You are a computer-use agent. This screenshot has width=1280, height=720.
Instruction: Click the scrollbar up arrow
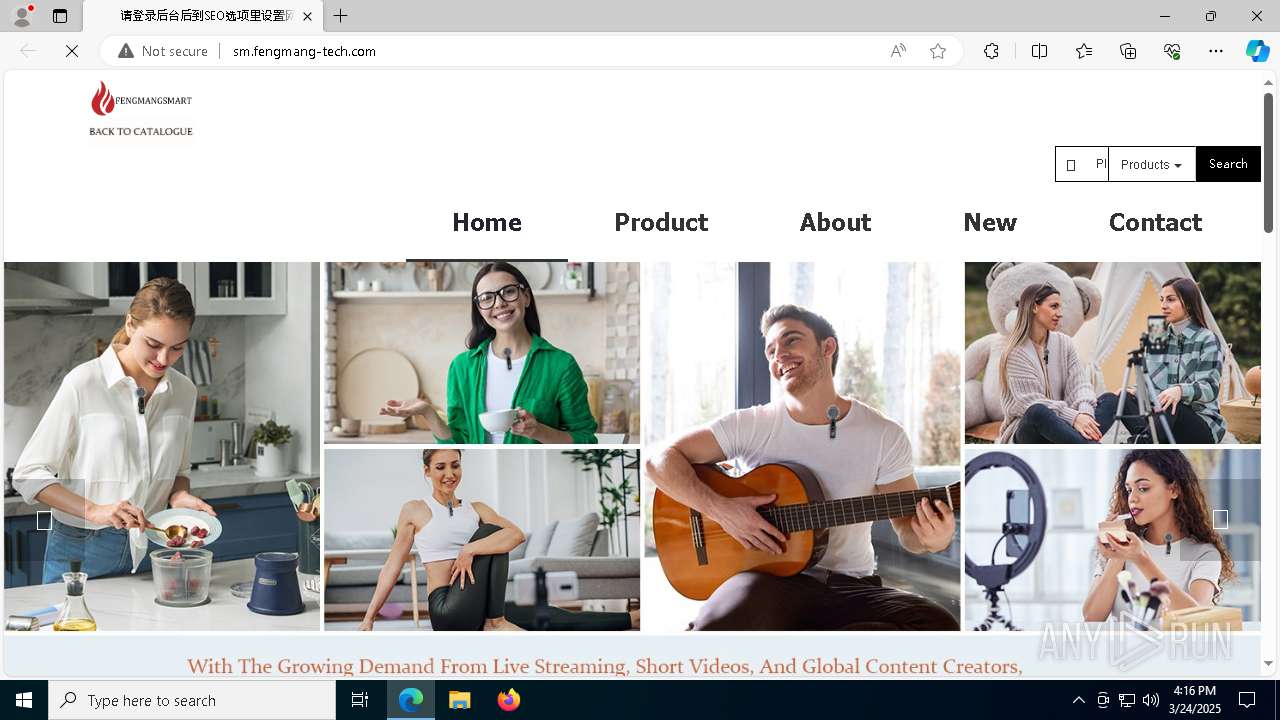coord(1268,82)
